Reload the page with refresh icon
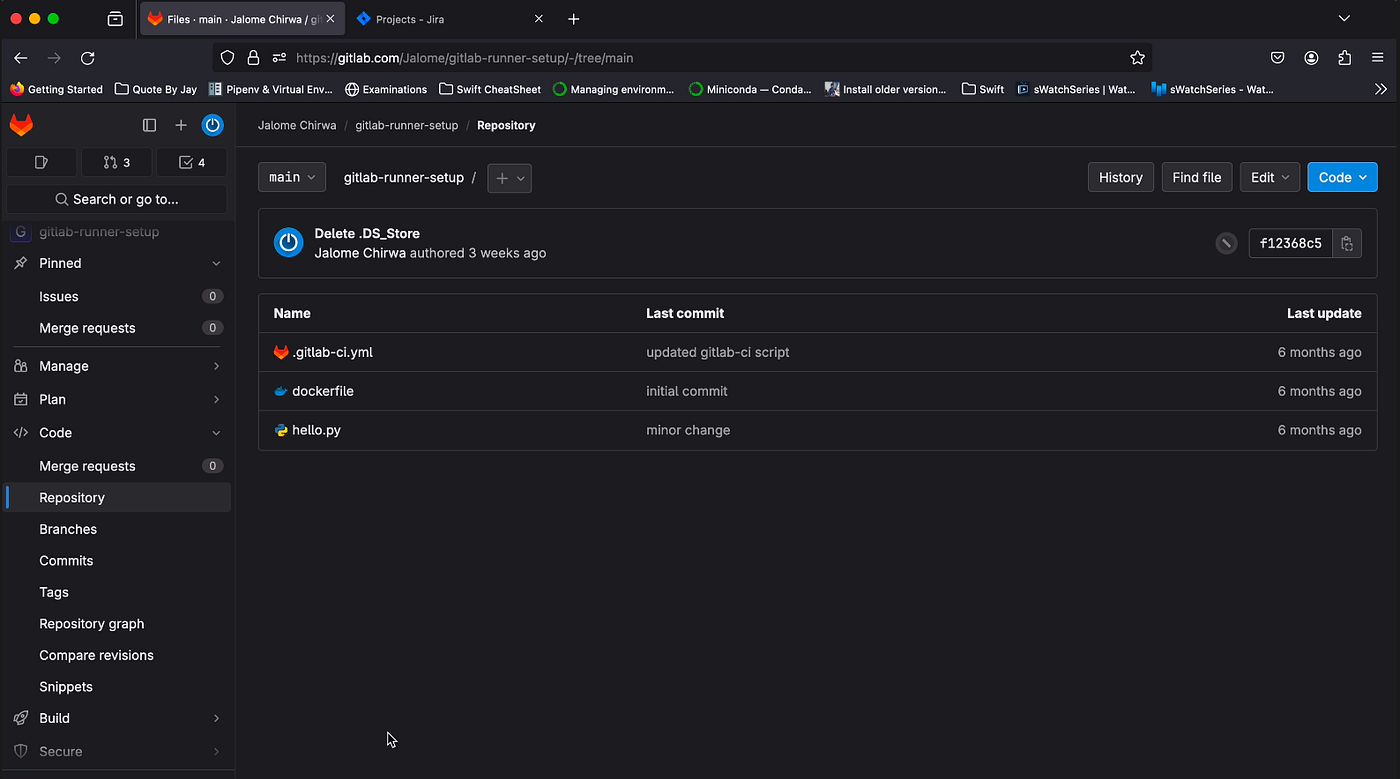 tap(88, 58)
